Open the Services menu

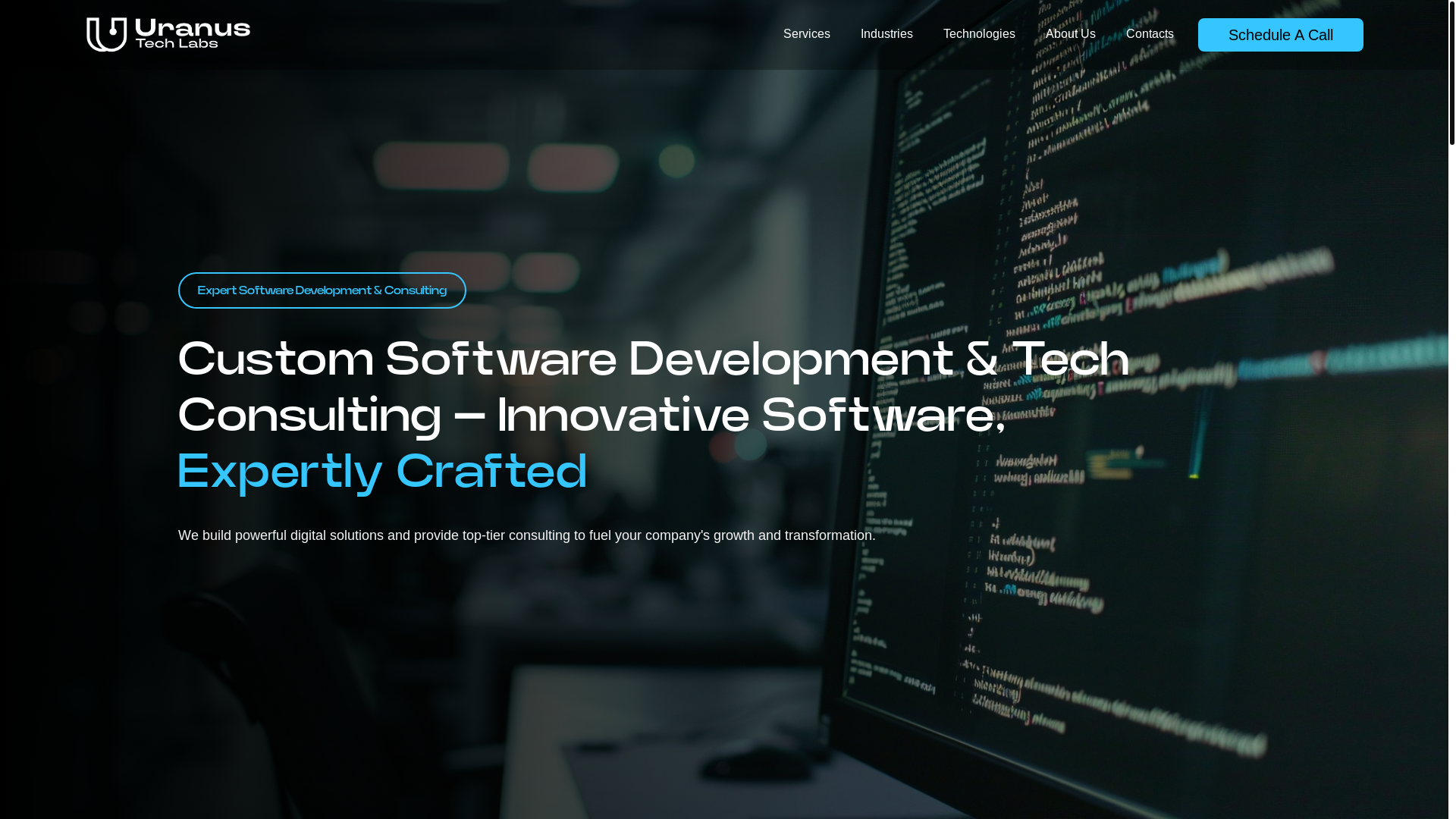806,34
